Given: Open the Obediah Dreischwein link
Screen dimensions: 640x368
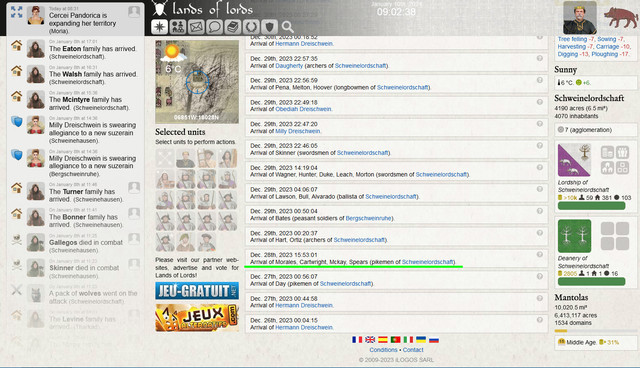Looking at the screenshot, I should tap(303, 109).
